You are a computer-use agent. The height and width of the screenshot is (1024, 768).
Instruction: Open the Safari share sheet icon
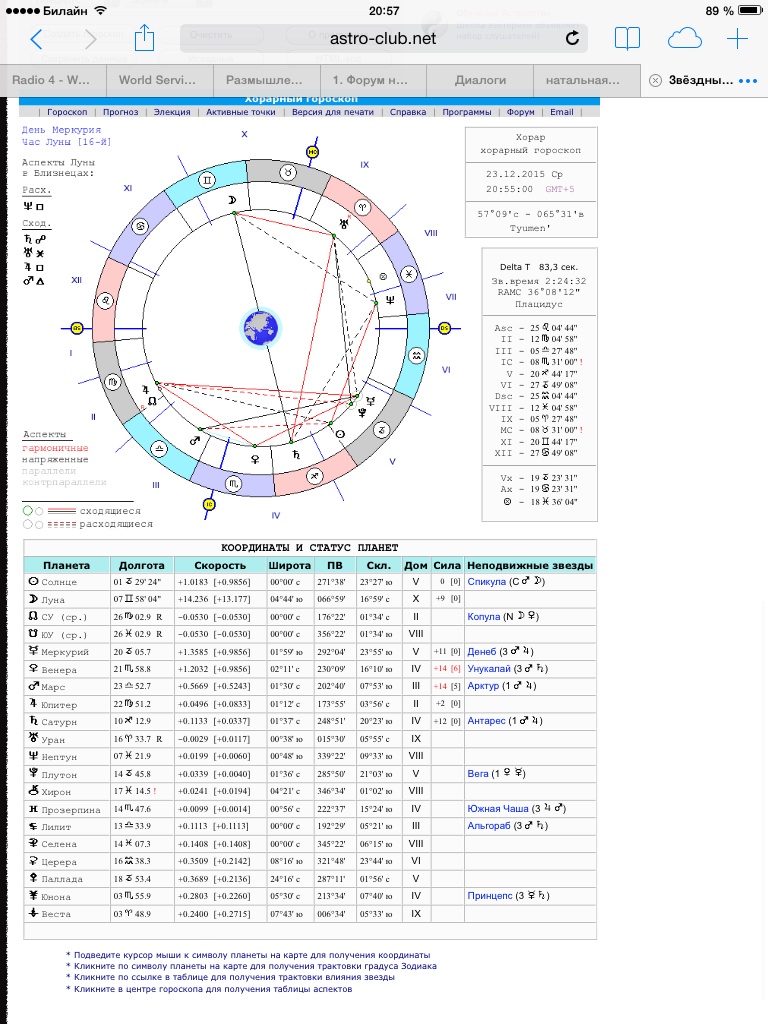(144, 37)
